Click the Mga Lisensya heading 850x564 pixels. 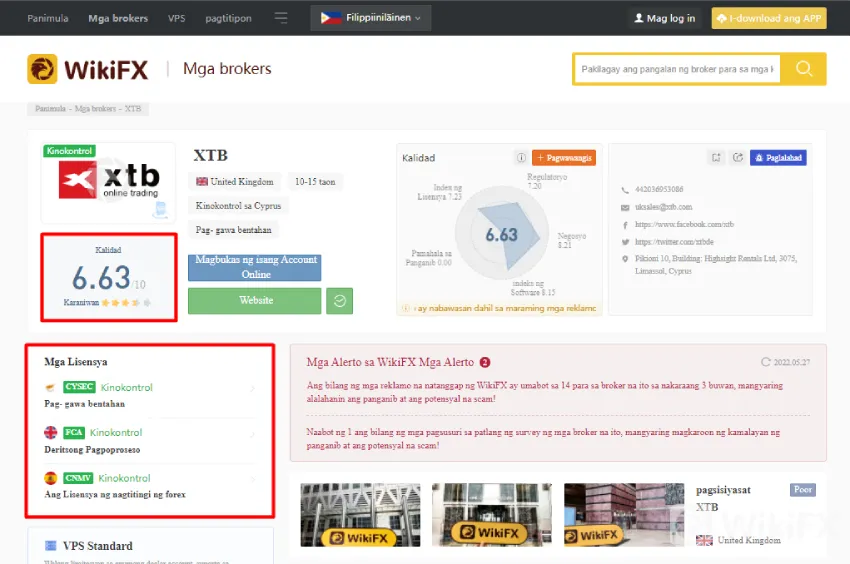76,362
